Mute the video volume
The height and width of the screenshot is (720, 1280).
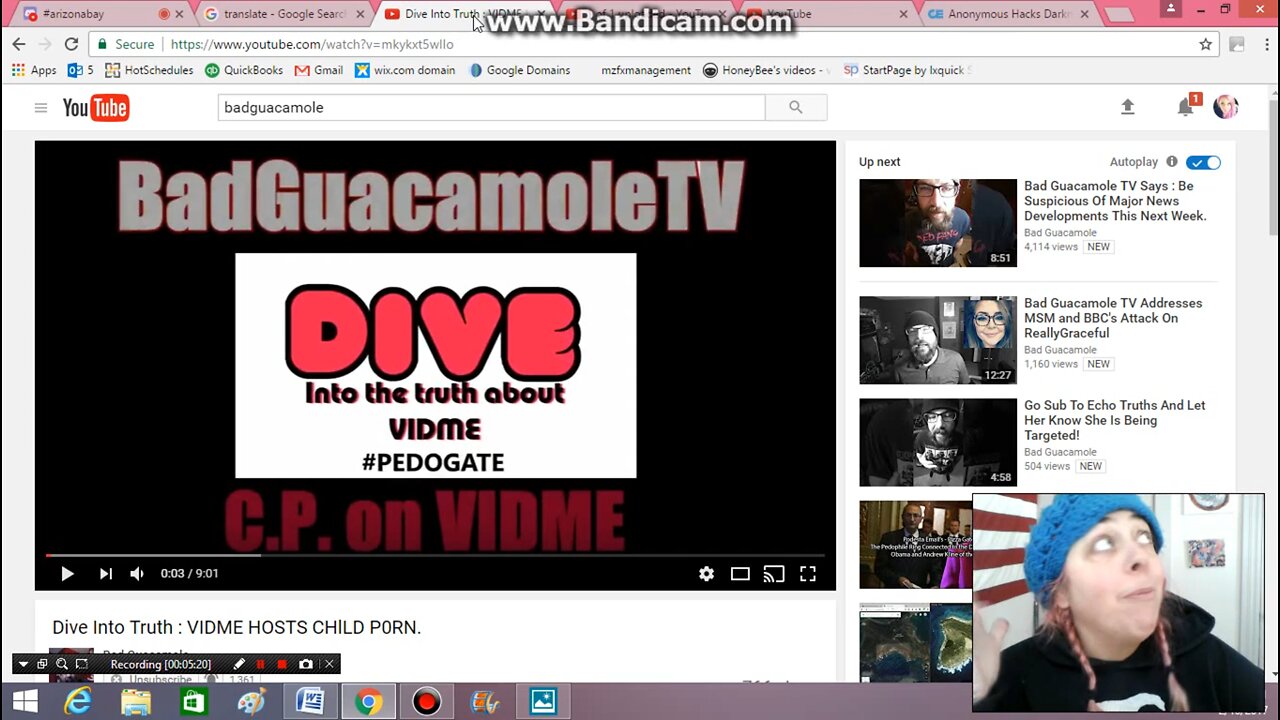pyautogui.click(x=137, y=574)
